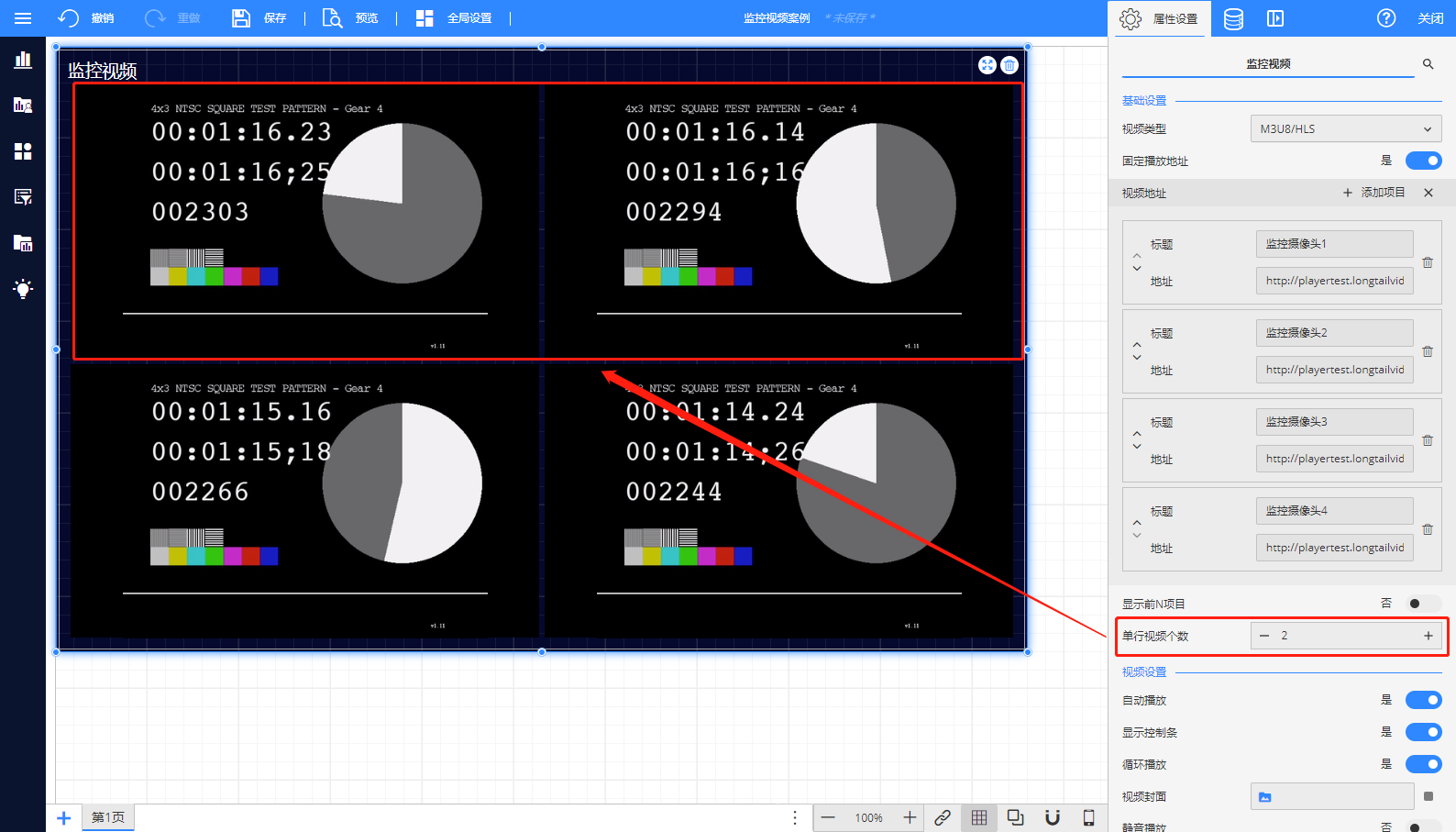Move 监控摄像头2 item down with chevron
The height and width of the screenshot is (832, 1456).
click(1137, 358)
